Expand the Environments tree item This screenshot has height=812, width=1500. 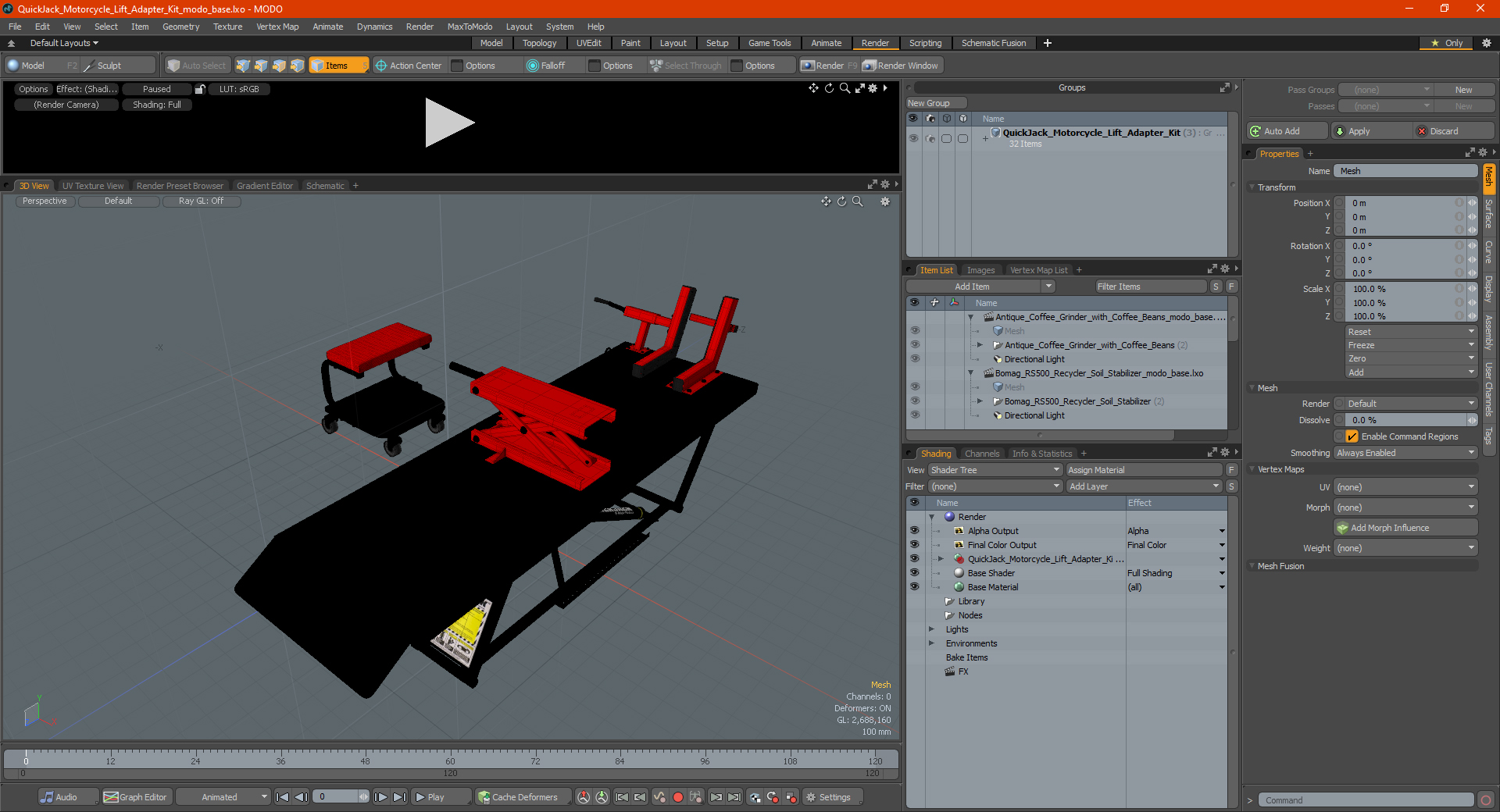click(x=931, y=643)
